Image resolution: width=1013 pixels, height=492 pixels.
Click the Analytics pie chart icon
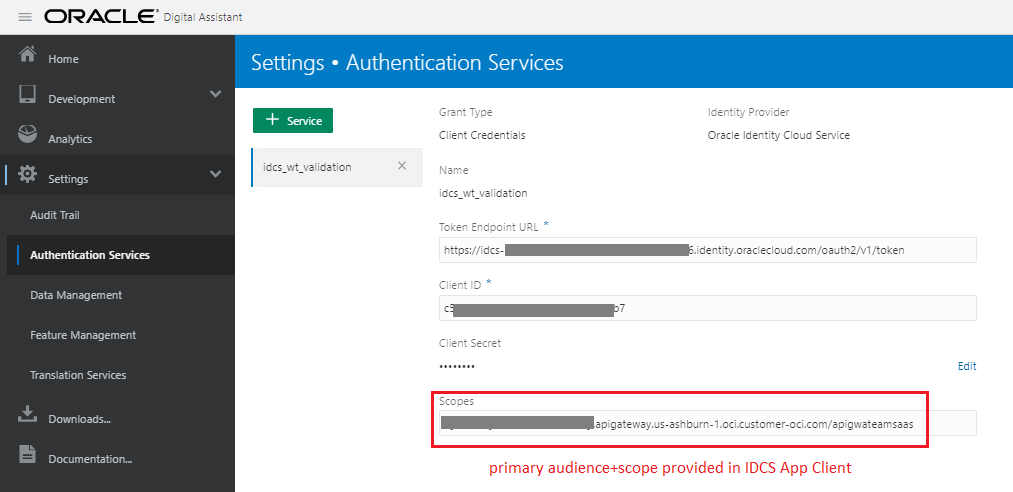click(x=28, y=134)
